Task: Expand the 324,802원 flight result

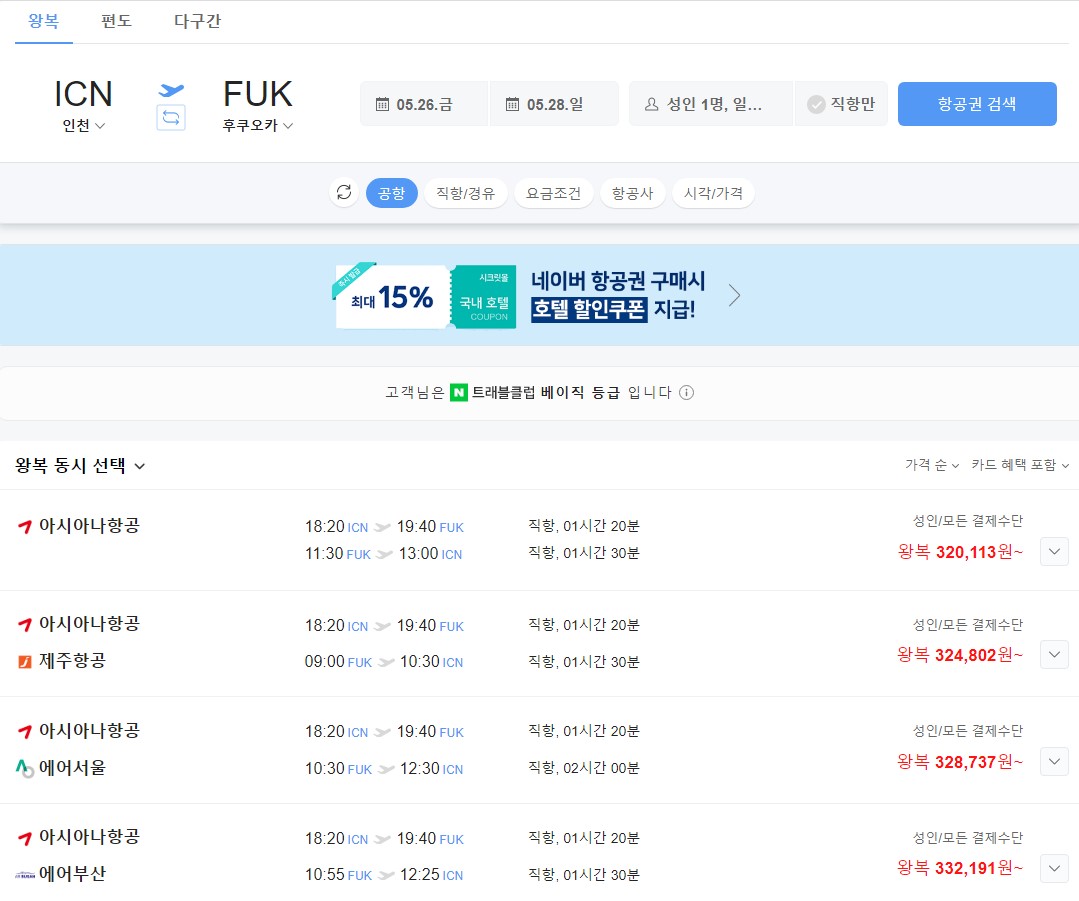Action: pos(1054,655)
